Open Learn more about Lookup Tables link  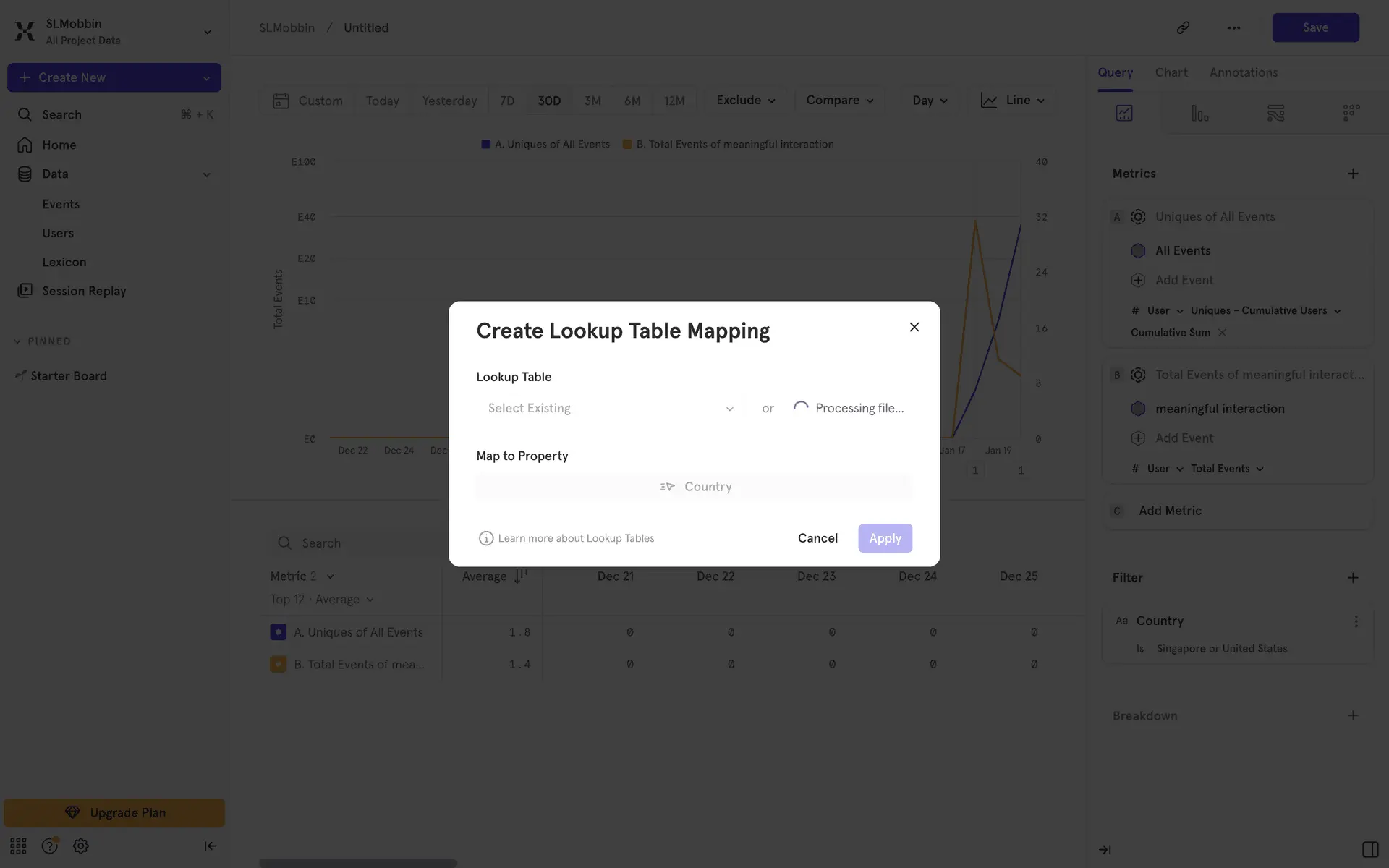576,538
